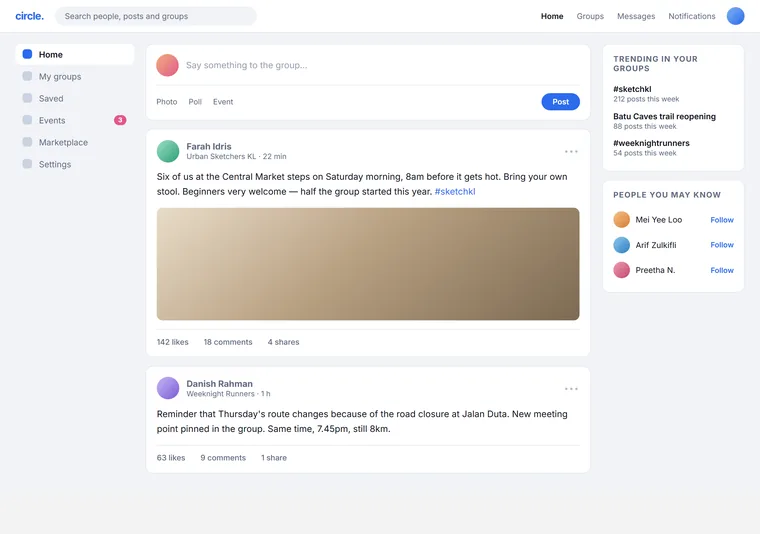Follow Arif Zulkifli
760x534 pixels.
(722, 245)
